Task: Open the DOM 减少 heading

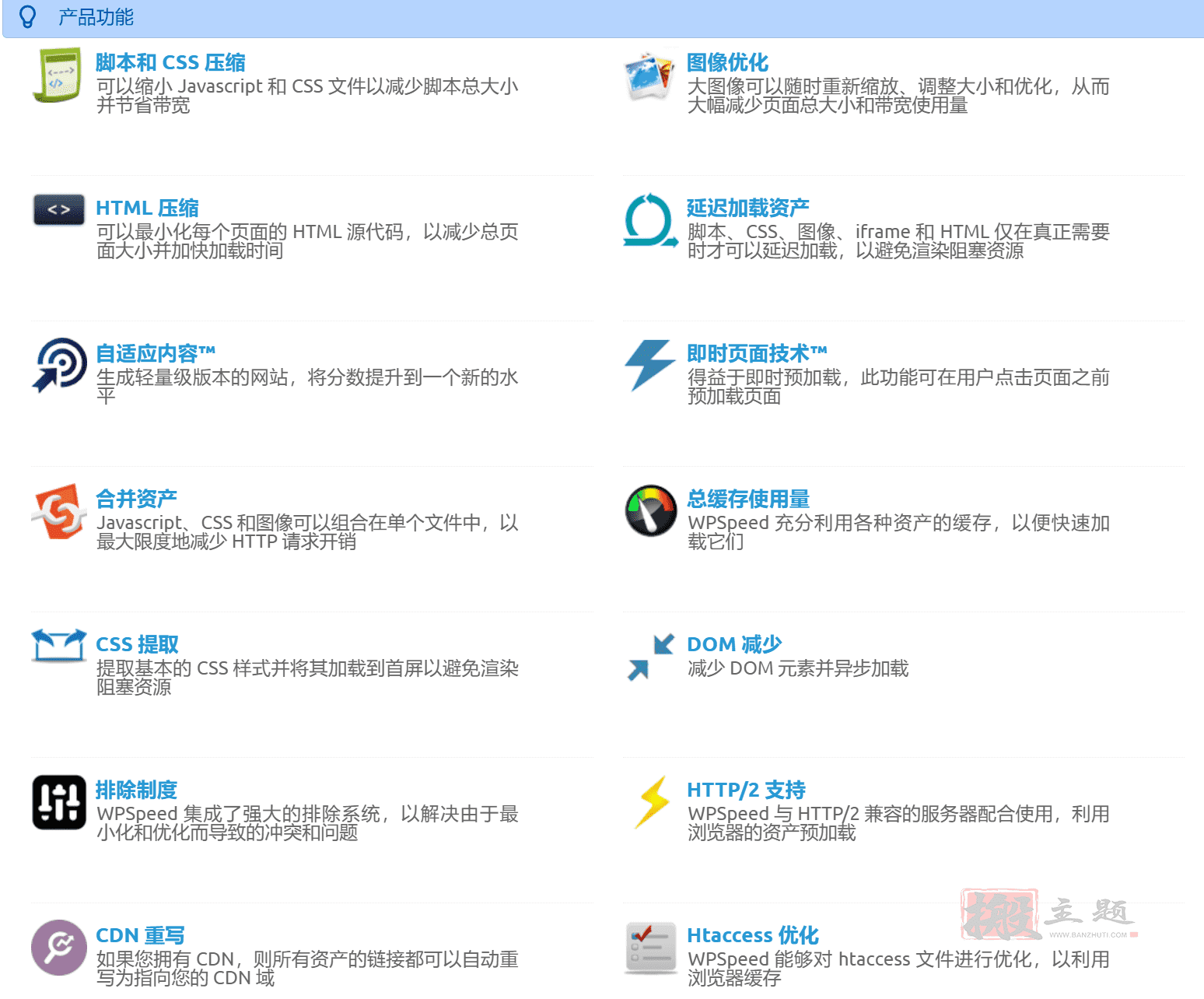Action: click(734, 644)
